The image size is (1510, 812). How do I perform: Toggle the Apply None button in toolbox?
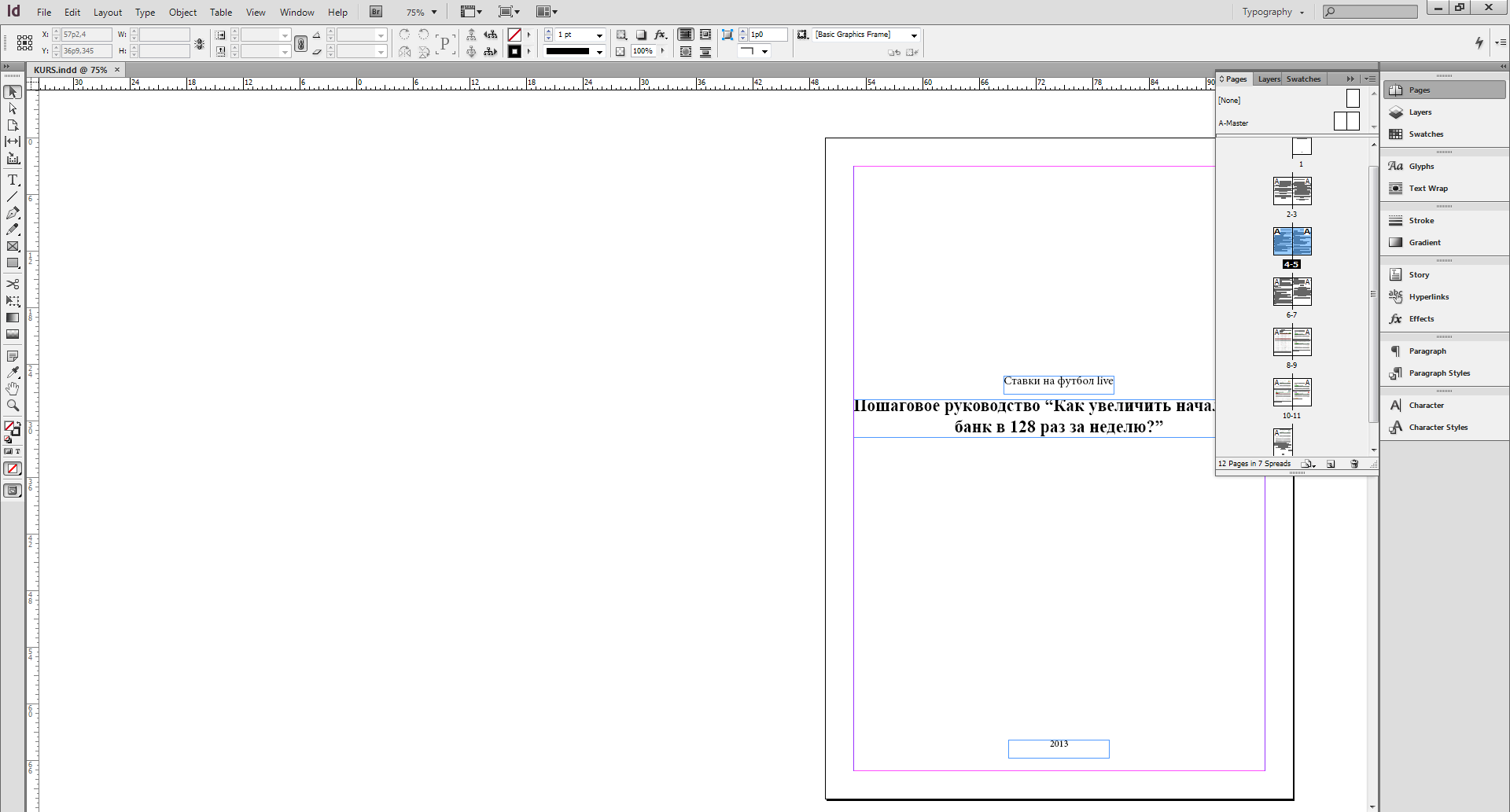point(13,468)
